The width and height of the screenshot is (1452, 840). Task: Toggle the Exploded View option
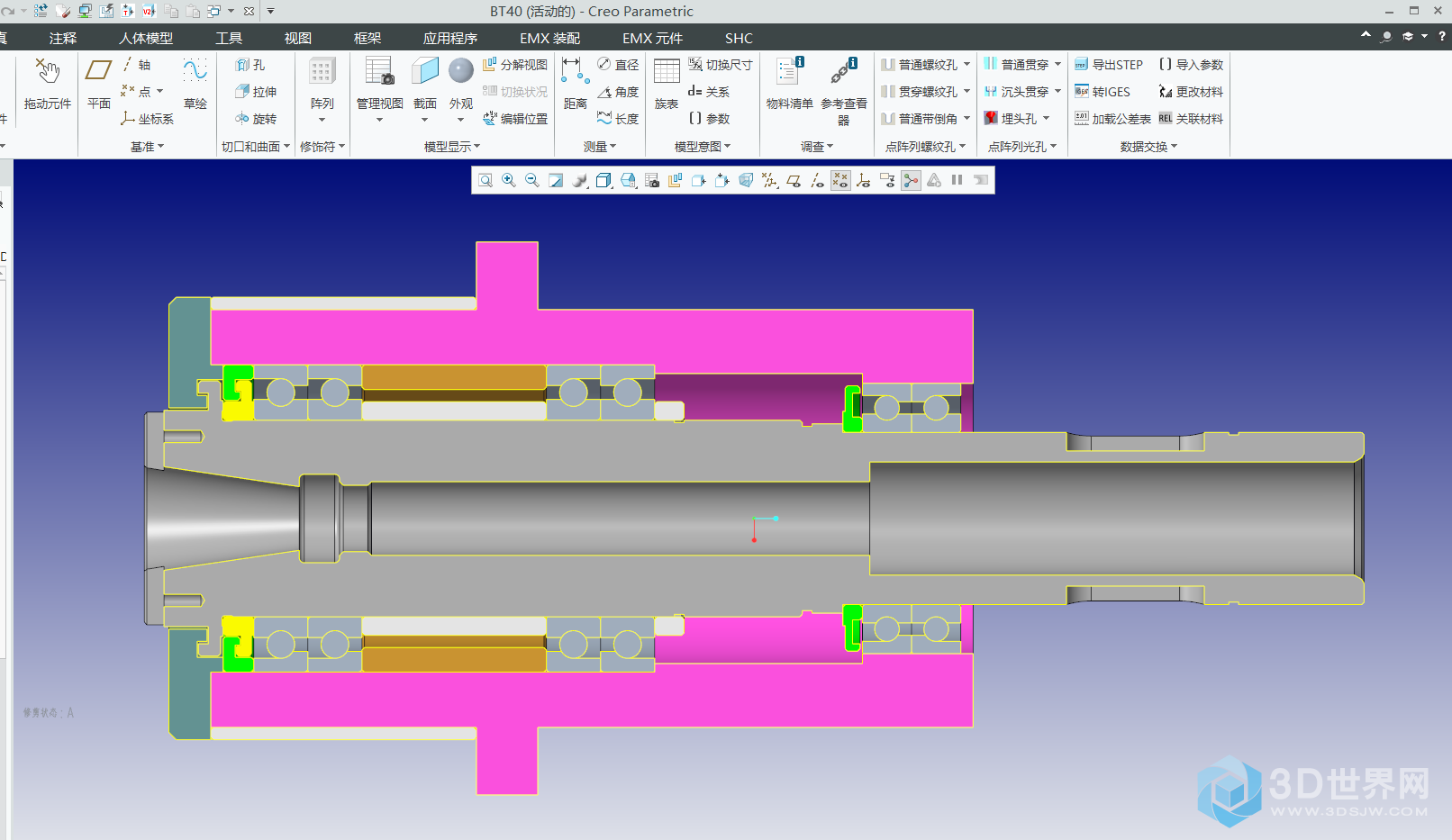coord(515,65)
